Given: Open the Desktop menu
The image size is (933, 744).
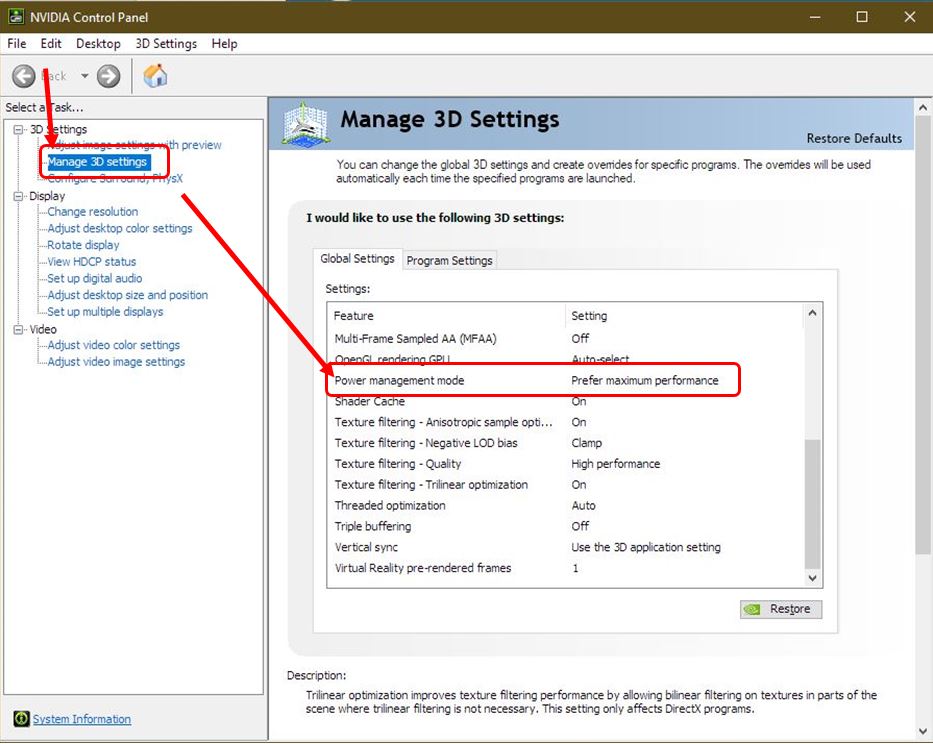Looking at the screenshot, I should click(x=98, y=43).
